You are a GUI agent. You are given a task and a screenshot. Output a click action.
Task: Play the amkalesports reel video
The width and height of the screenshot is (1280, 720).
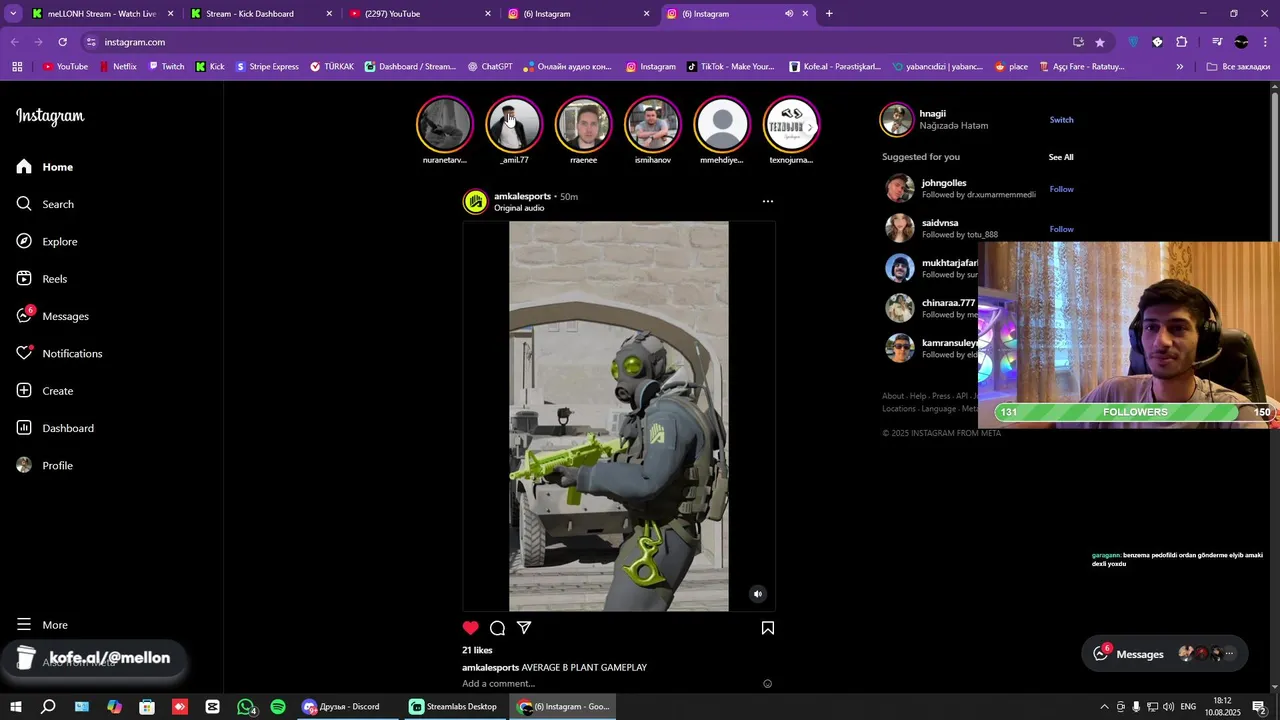pos(619,416)
